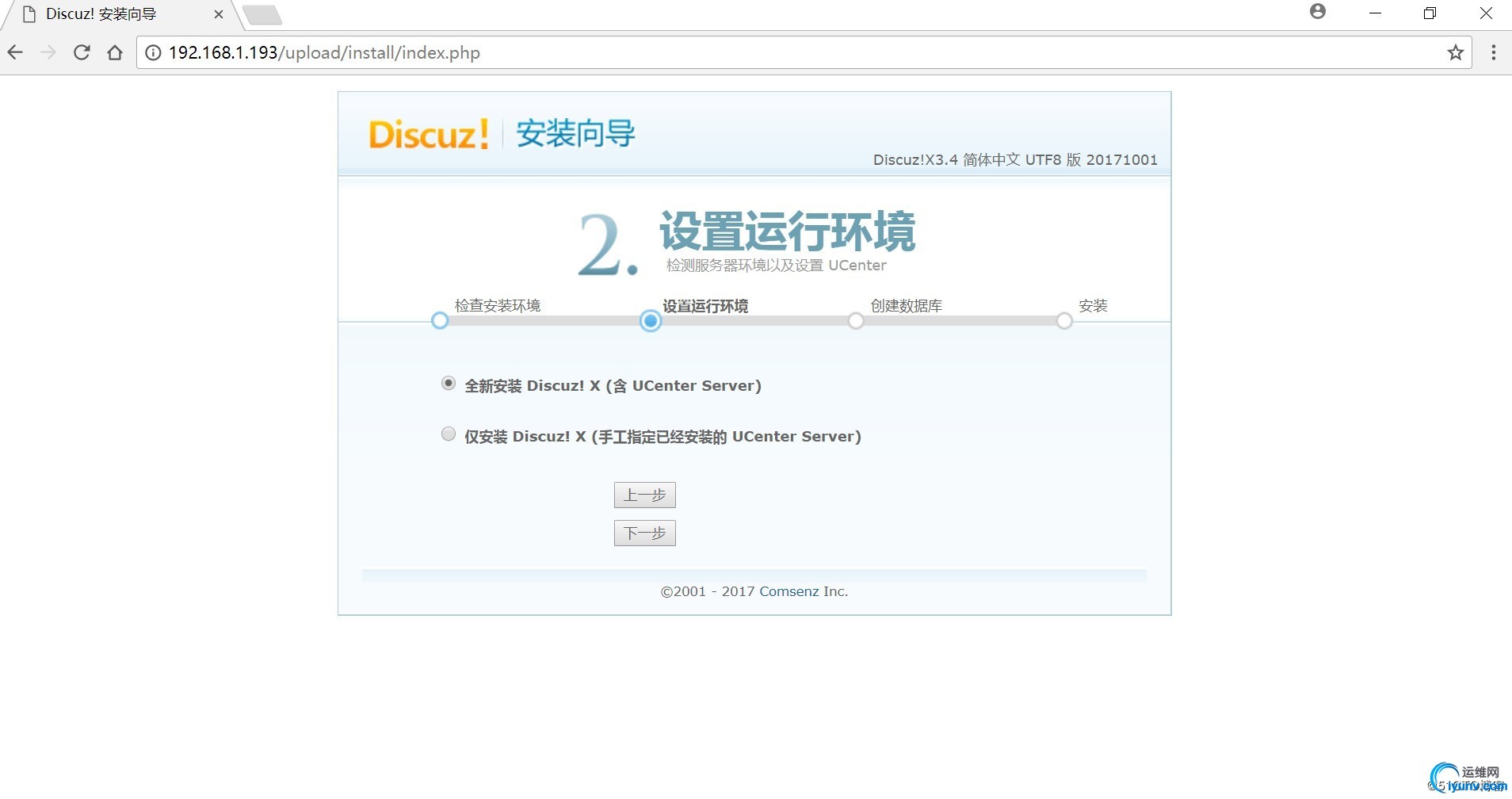1512x799 pixels.
Task: Open a new browser tab
Action: coord(262,15)
